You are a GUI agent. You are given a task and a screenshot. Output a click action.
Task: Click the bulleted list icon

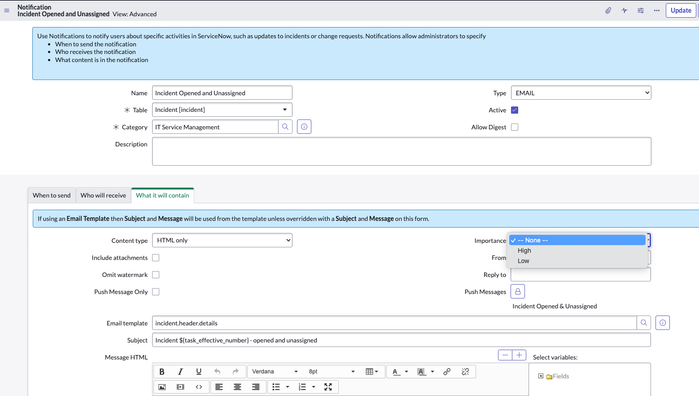point(276,387)
